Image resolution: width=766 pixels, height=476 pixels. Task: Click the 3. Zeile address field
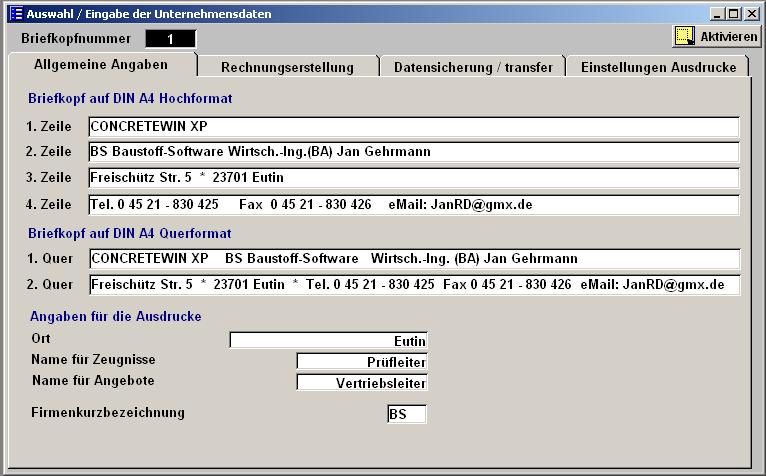point(413,178)
